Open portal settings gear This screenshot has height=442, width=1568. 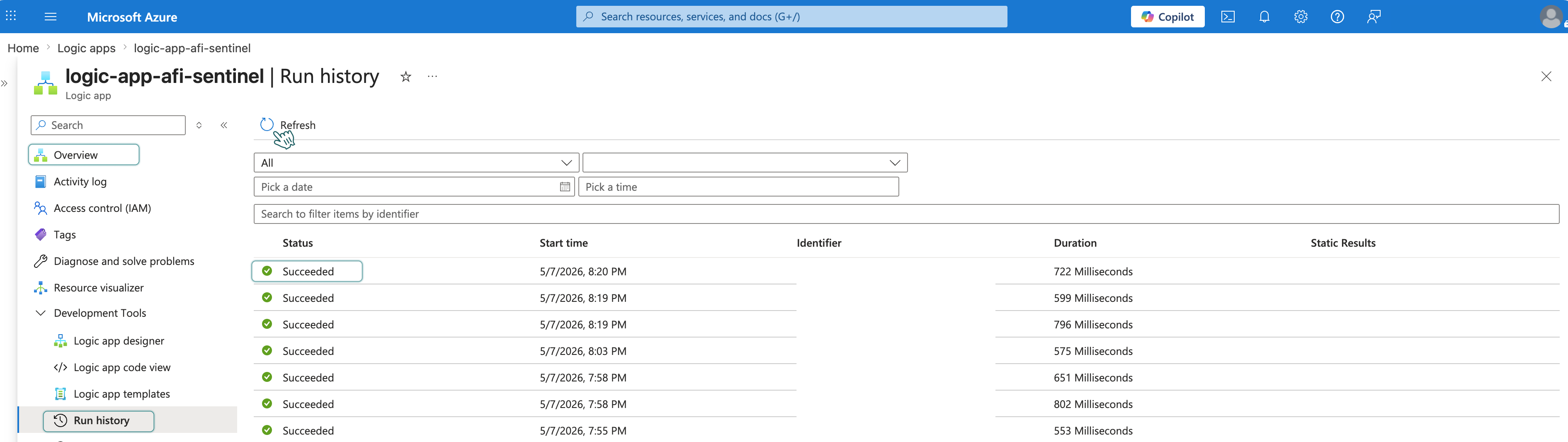tap(1301, 17)
